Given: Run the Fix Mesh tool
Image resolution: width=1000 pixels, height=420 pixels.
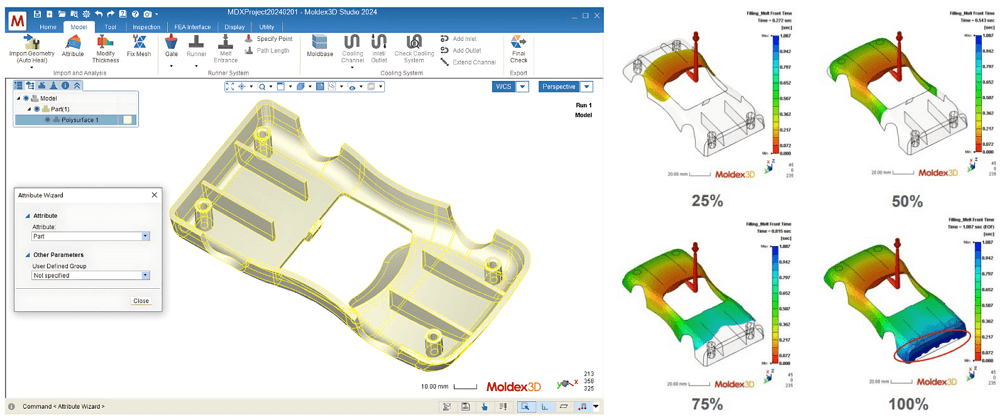Looking at the screenshot, I should point(138,47).
